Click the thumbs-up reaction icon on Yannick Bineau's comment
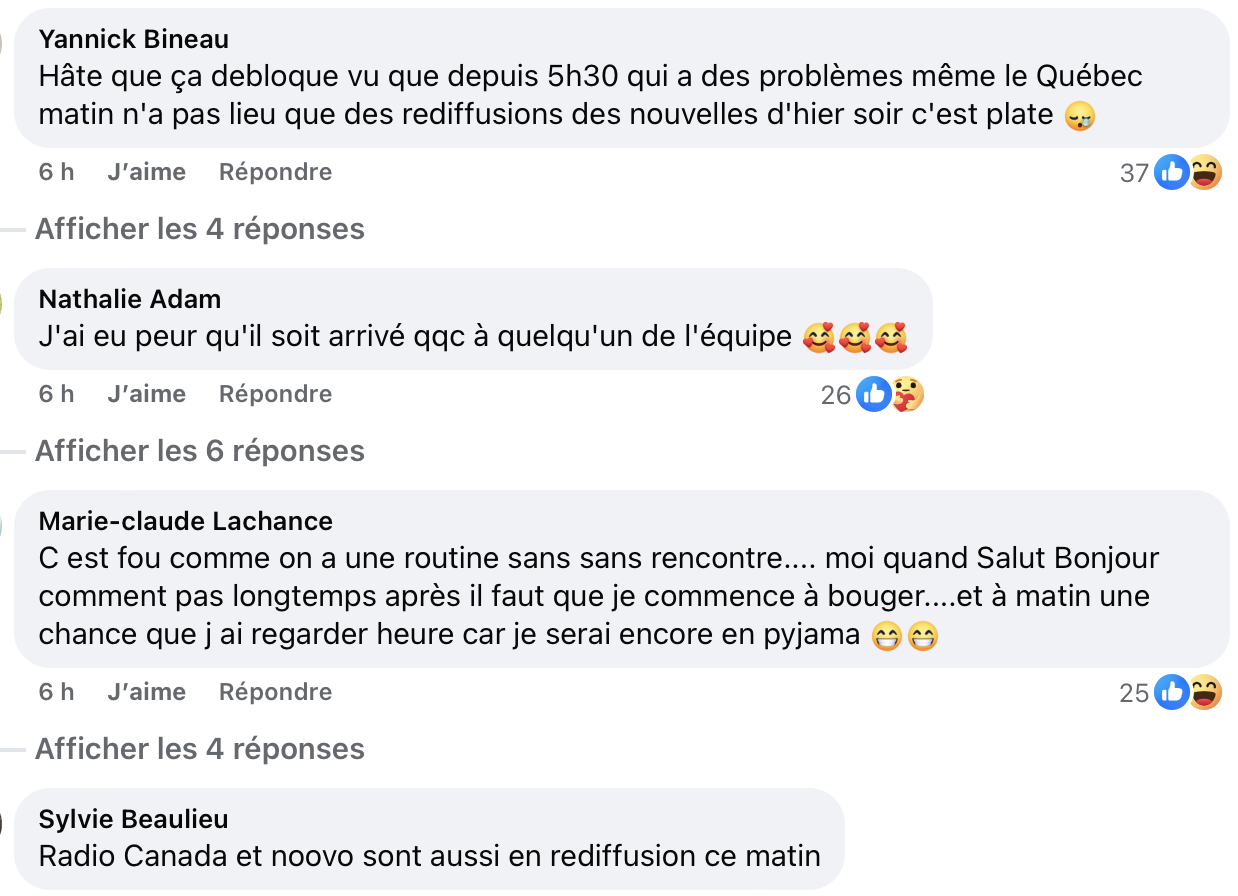This screenshot has height=896, width=1238. [1171, 172]
